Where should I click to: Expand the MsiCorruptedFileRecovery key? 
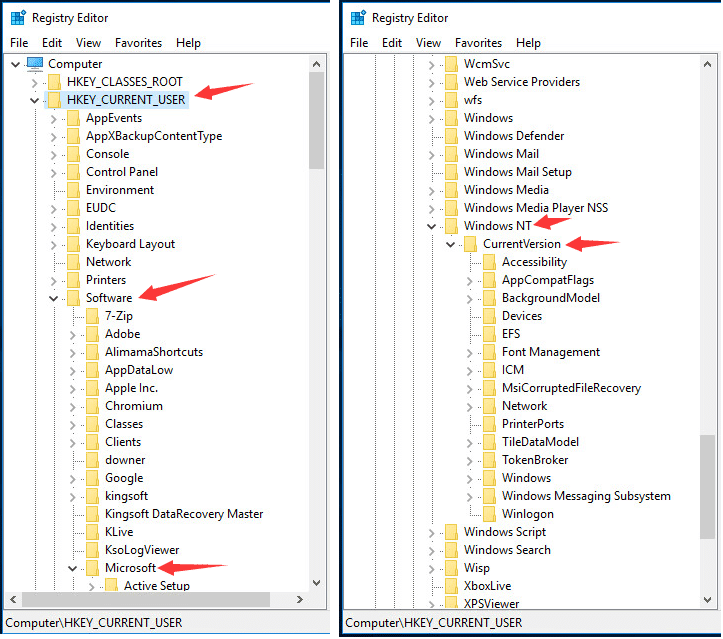pyautogui.click(x=470, y=388)
